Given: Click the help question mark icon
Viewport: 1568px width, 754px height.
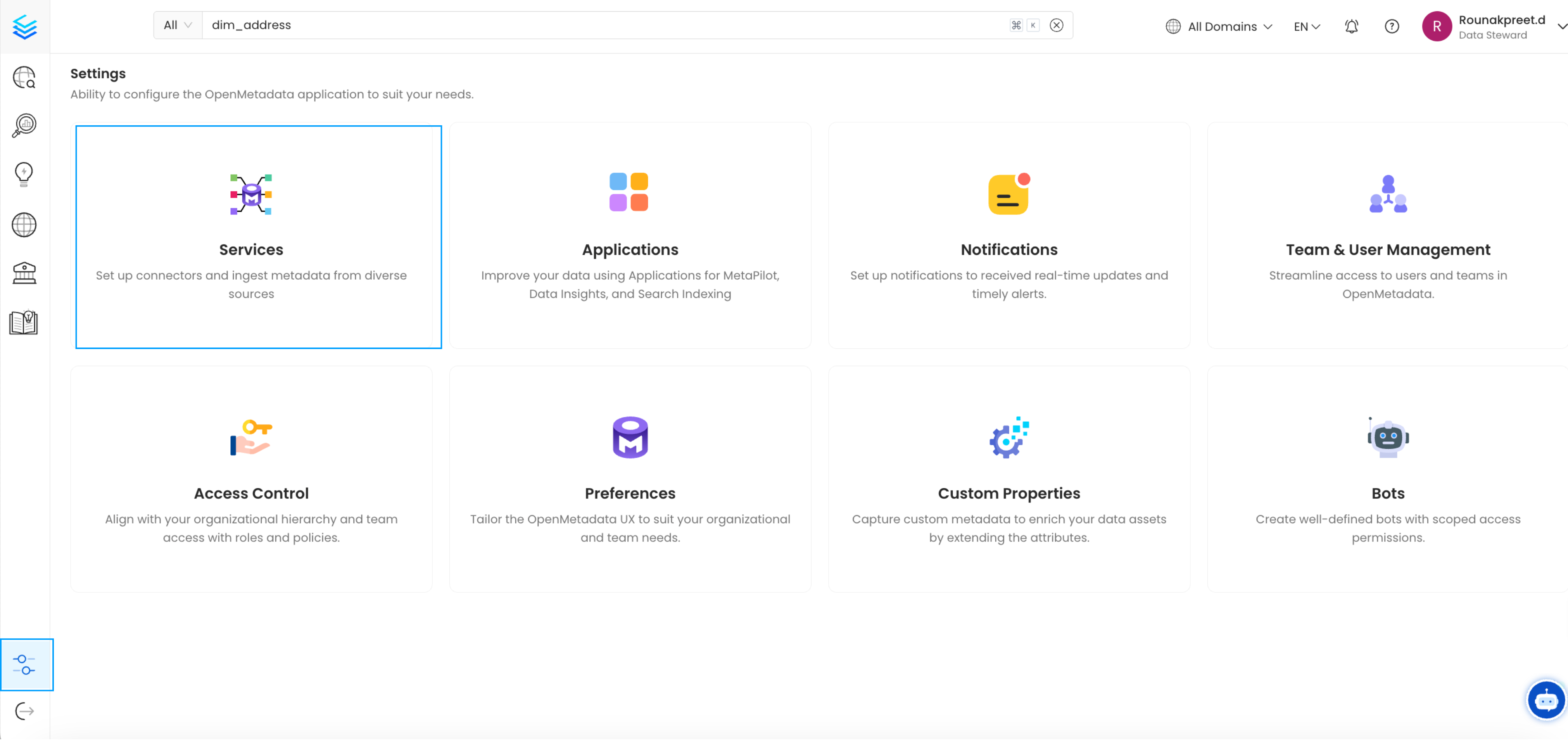Looking at the screenshot, I should pos(1392,26).
